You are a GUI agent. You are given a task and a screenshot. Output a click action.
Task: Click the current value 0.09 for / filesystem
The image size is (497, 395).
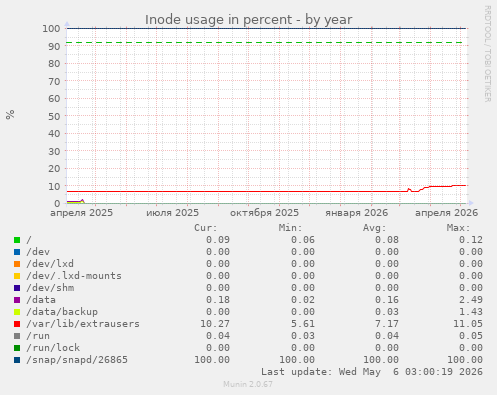(x=218, y=240)
